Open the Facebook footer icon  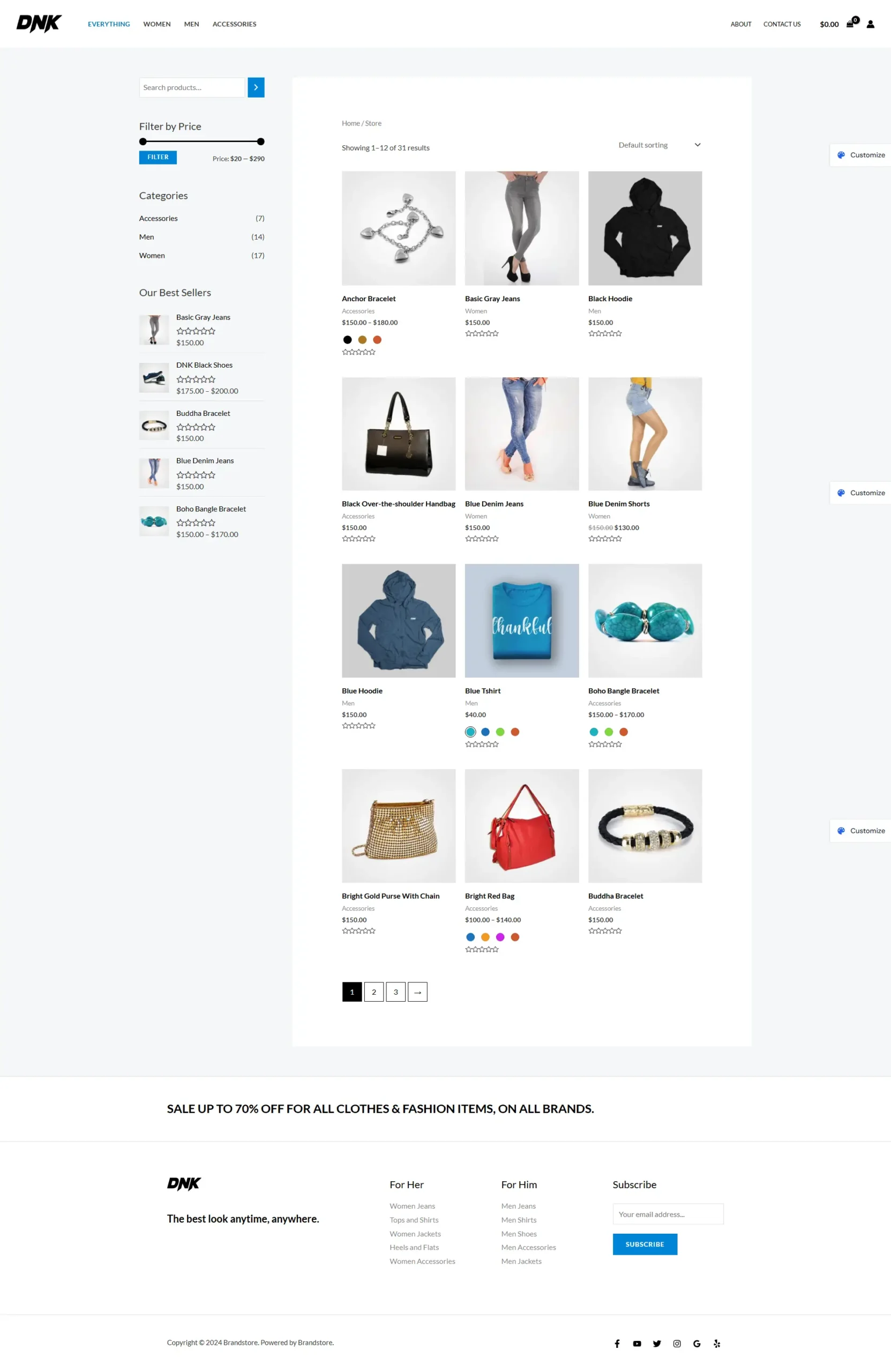click(617, 1343)
